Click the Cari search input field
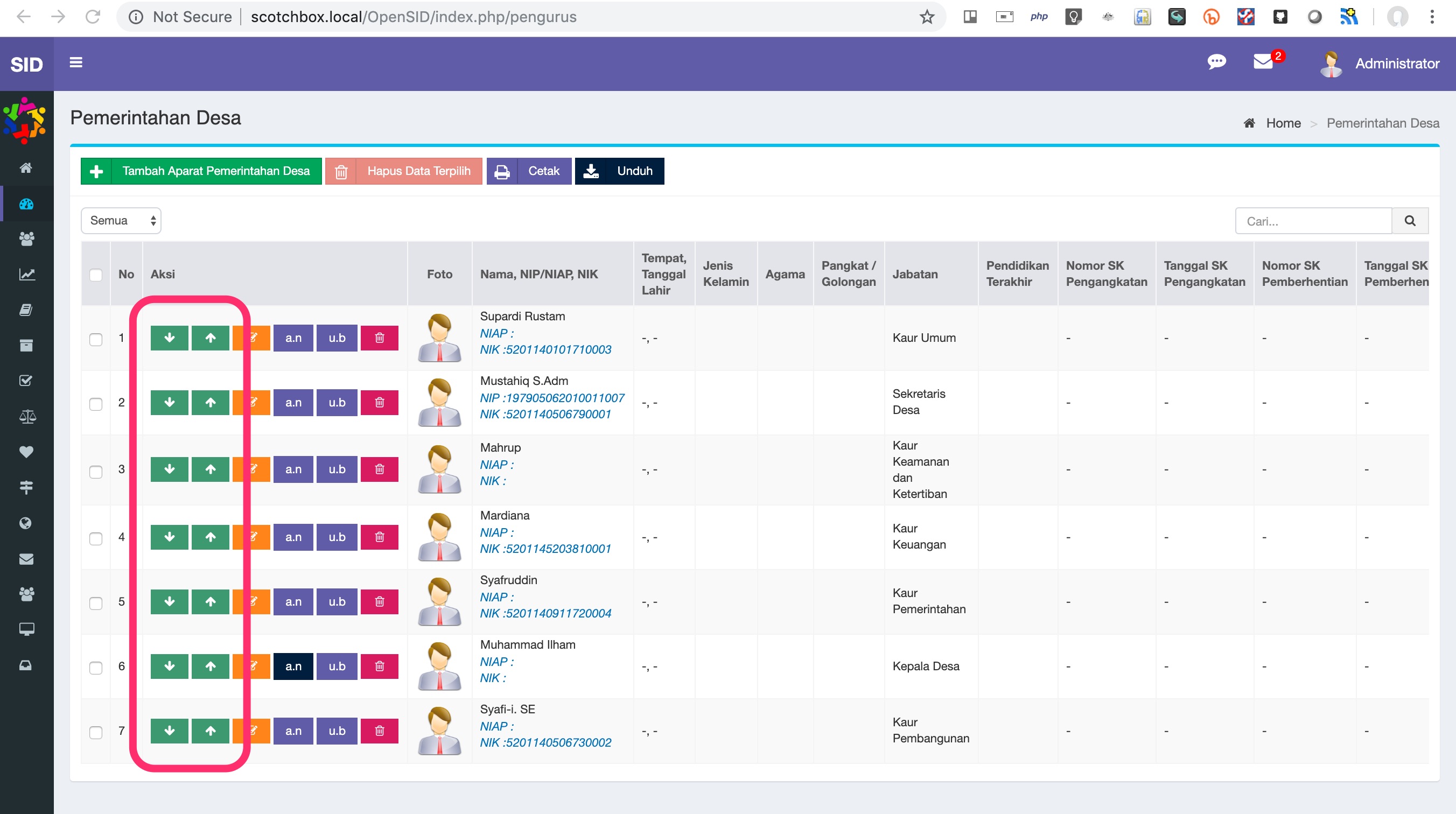 pos(1313,221)
